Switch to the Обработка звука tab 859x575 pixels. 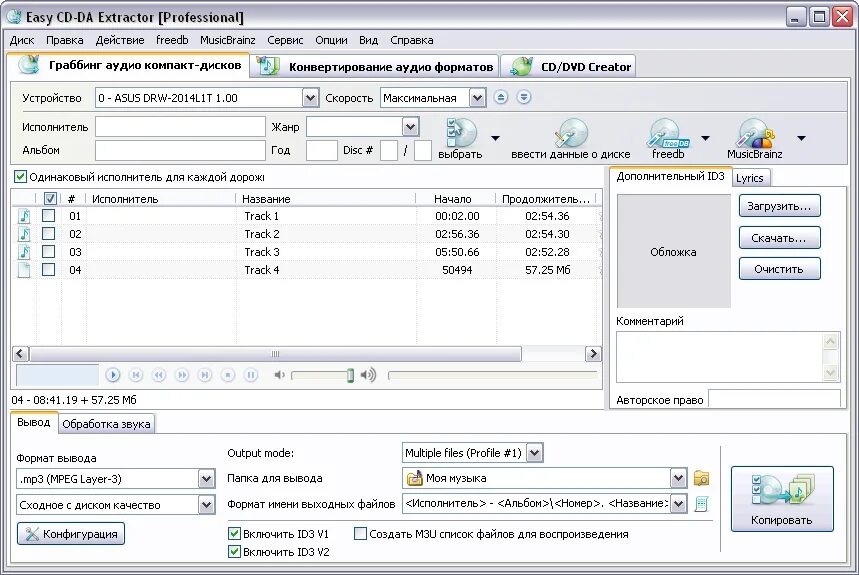106,424
